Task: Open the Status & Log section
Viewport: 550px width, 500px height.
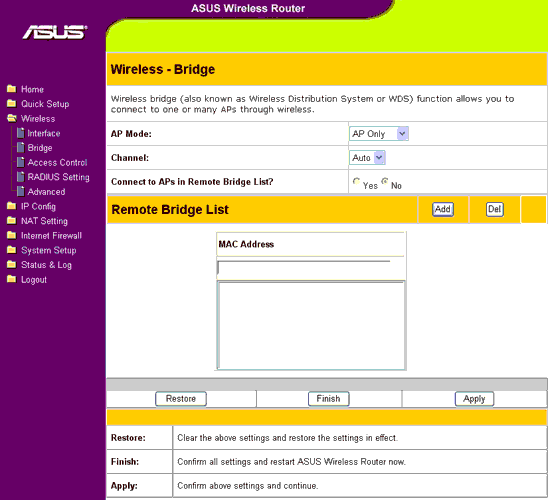Action: coord(46,265)
